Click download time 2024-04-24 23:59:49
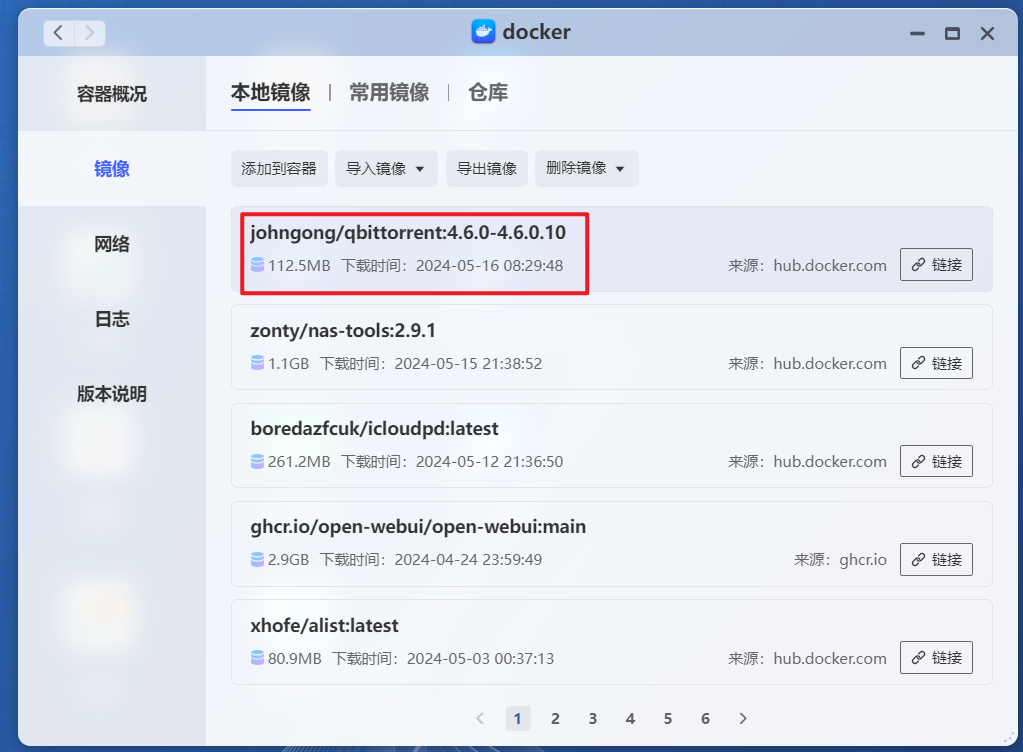 click(468, 560)
